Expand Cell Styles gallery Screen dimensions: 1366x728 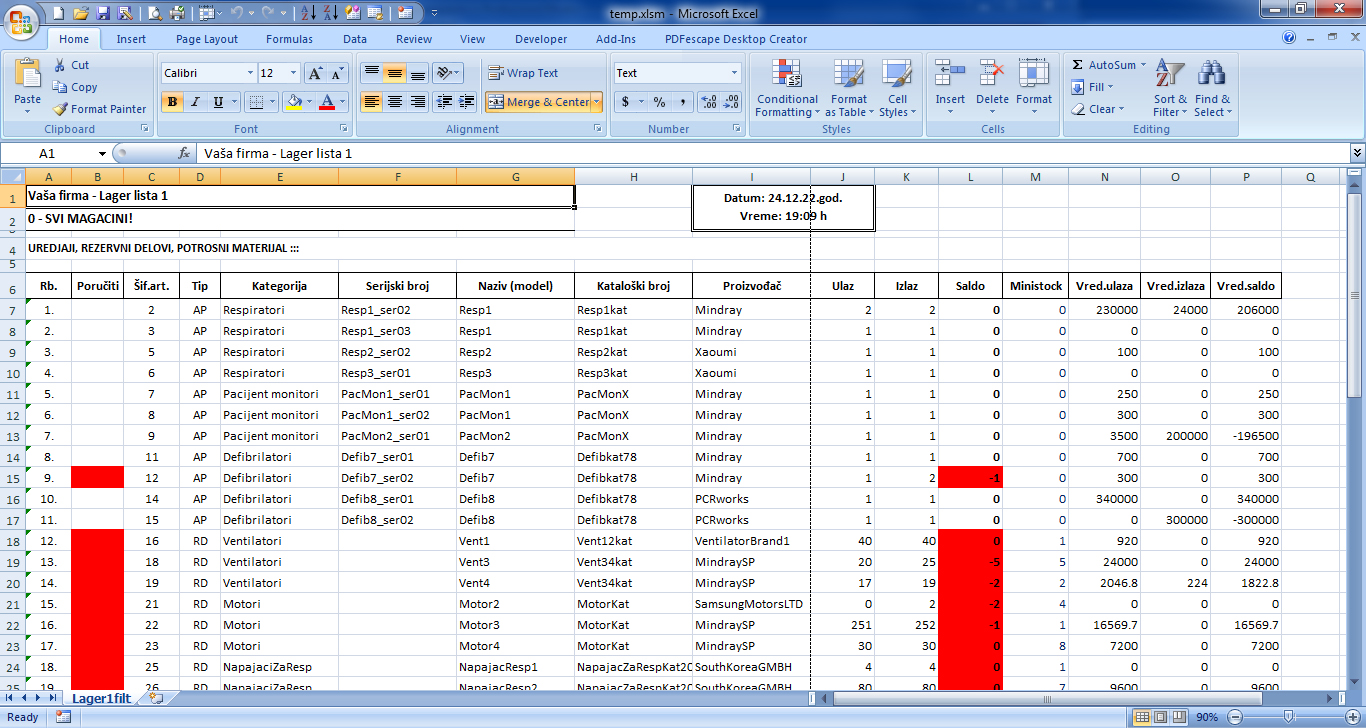[897, 88]
